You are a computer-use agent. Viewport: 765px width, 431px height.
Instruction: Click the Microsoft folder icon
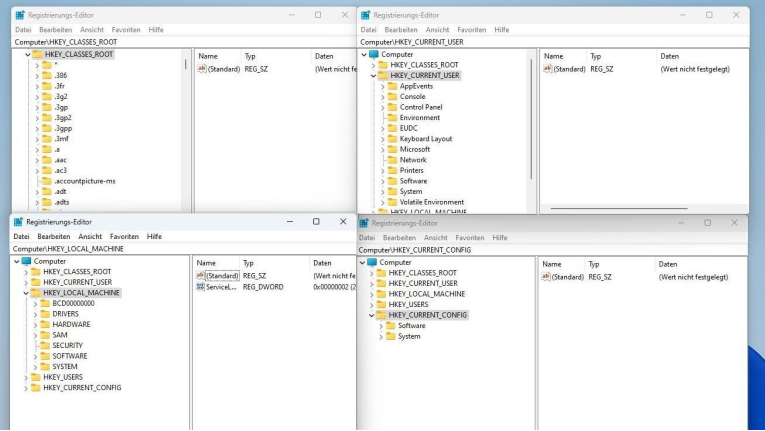(x=392, y=149)
